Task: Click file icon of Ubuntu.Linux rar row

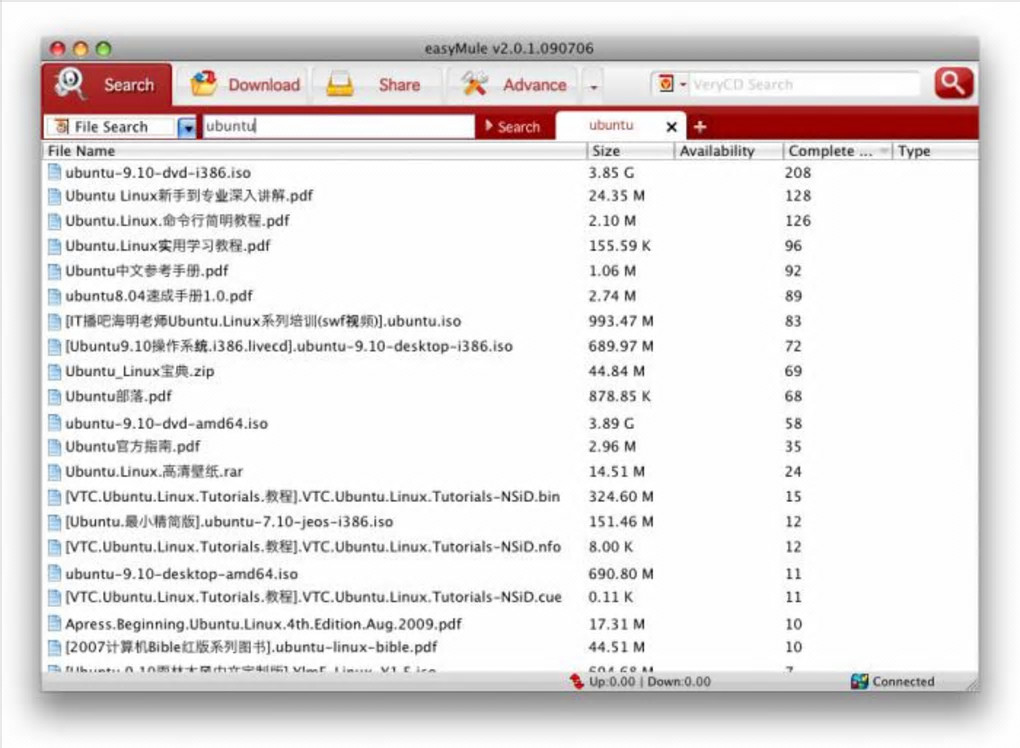Action: pos(55,472)
